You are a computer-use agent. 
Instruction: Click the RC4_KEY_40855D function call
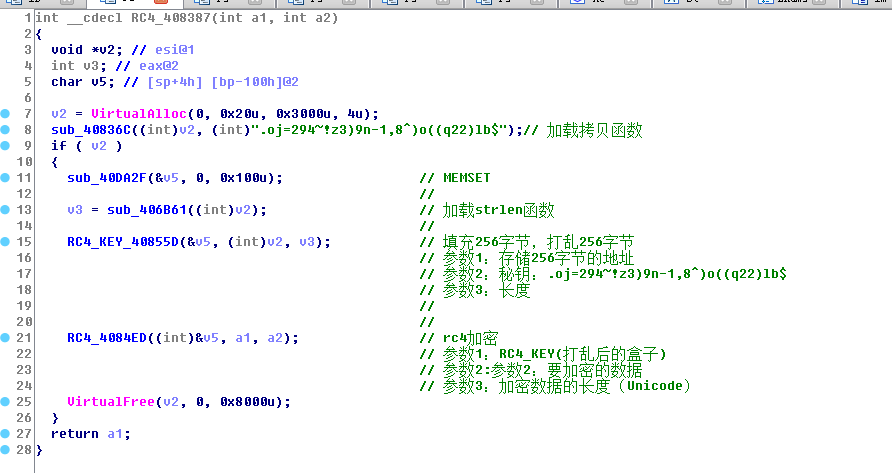123,241
